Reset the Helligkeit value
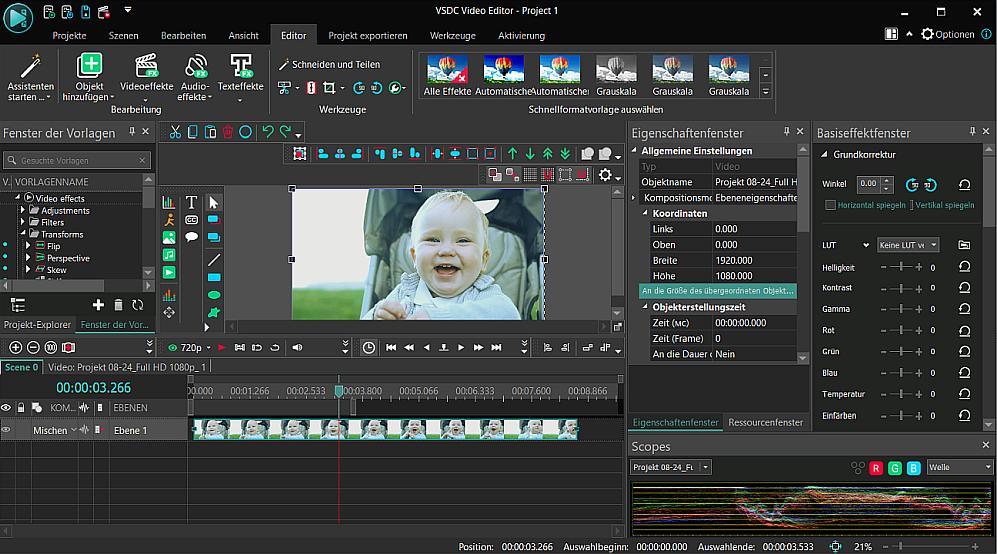The height and width of the screenshot is (554, 997). (964, 267)
